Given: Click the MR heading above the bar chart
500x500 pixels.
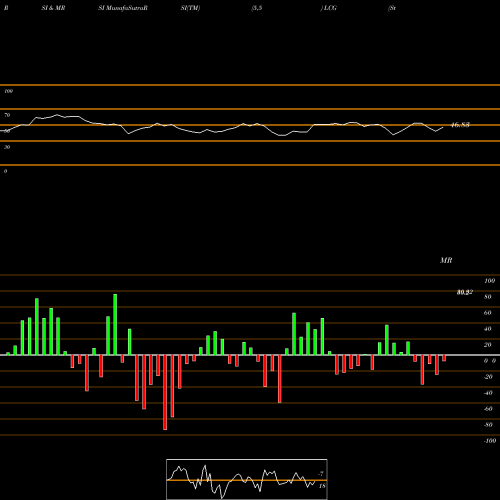Looking at the screenshot, I should pos(446,260).
